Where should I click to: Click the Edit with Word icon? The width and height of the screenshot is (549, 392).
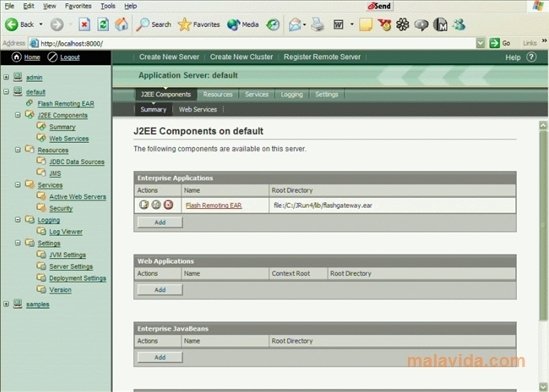[x=338, y=24]
